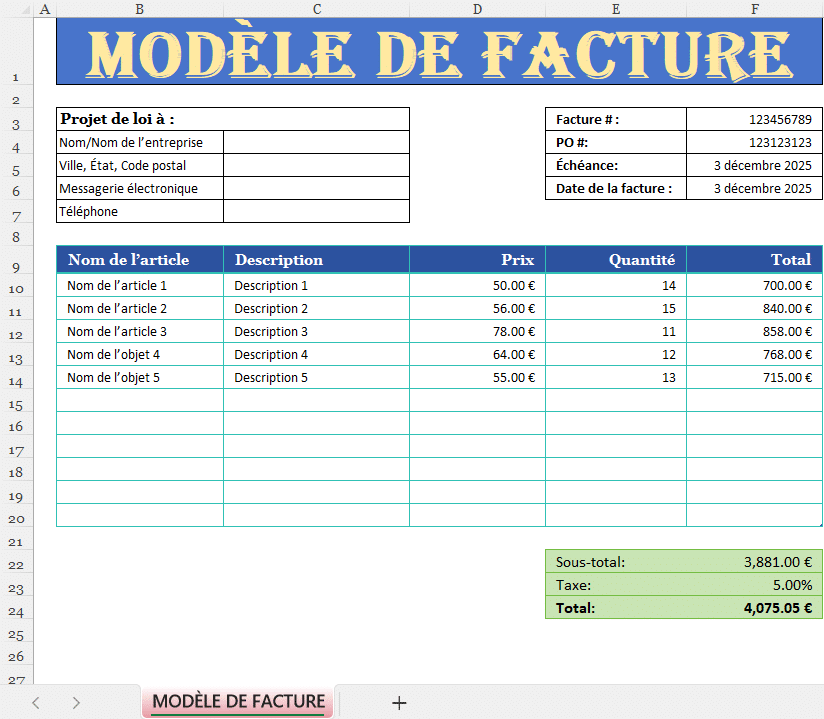
Task: Select the Taxe cell showing 5.00%
Action: (754, 585)
